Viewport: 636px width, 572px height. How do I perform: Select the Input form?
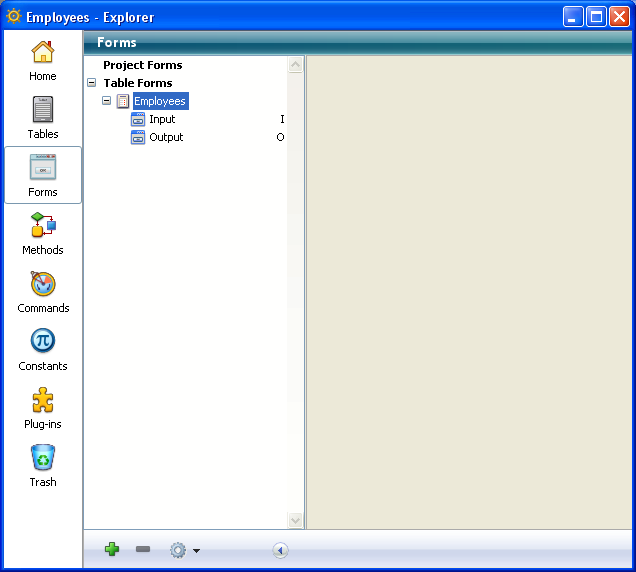[162, 119]
